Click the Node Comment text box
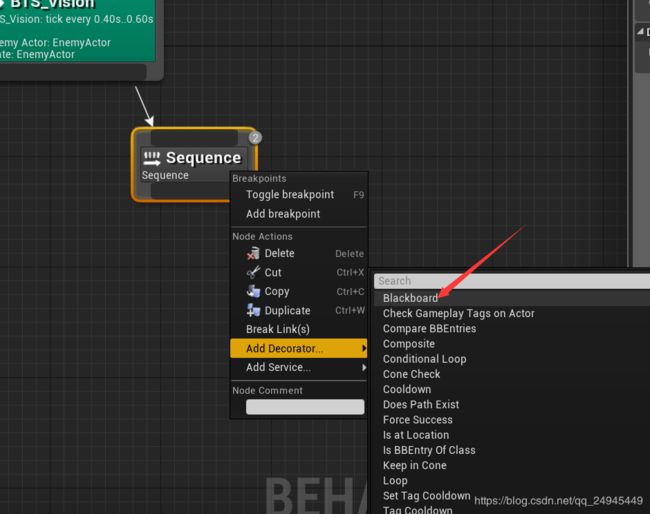This screenshot has height=514, width=650. pyautogui.click(x=305, y=407)
